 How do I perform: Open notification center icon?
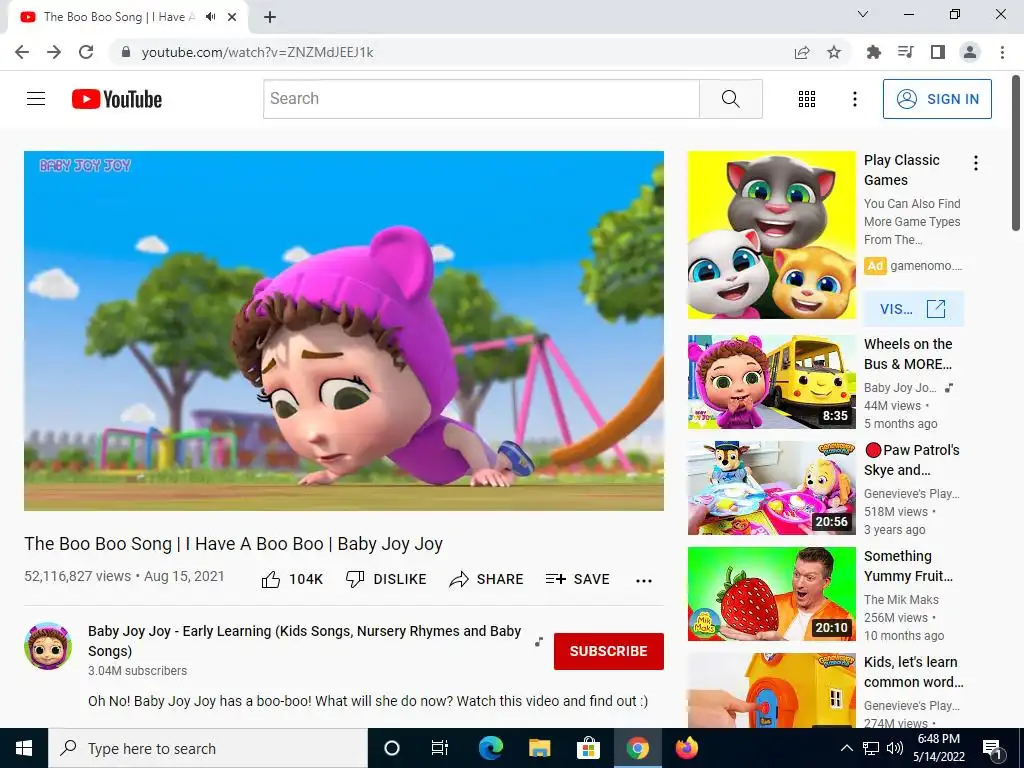(x=992, y=749)
